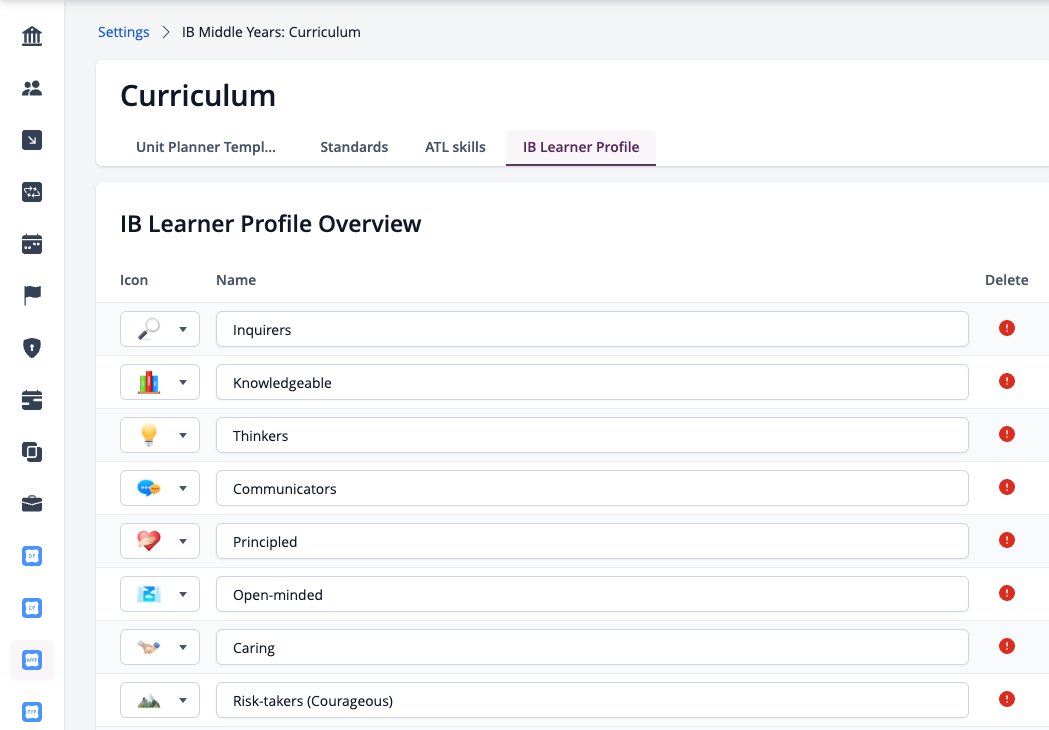Open the ATL skills tab
1049x730 pixels.
point(455,147)
